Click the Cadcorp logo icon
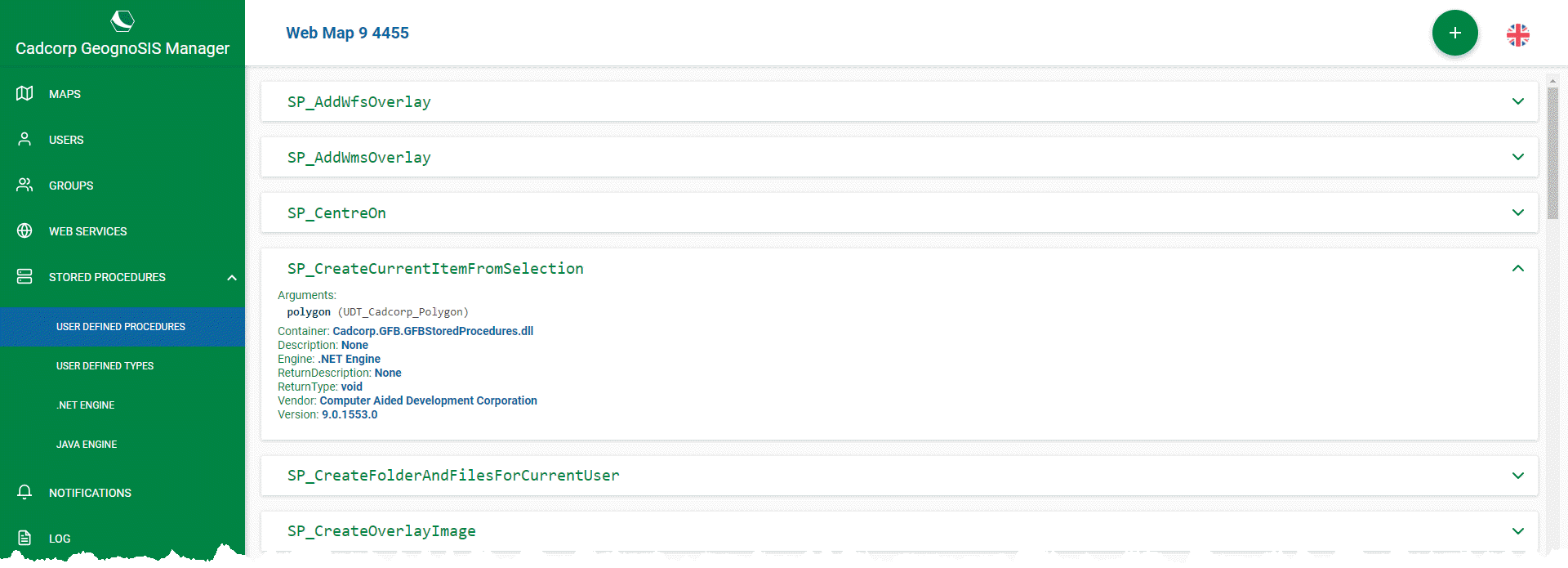The width and height of the screenshot is (1568, 568). point(122,20)
